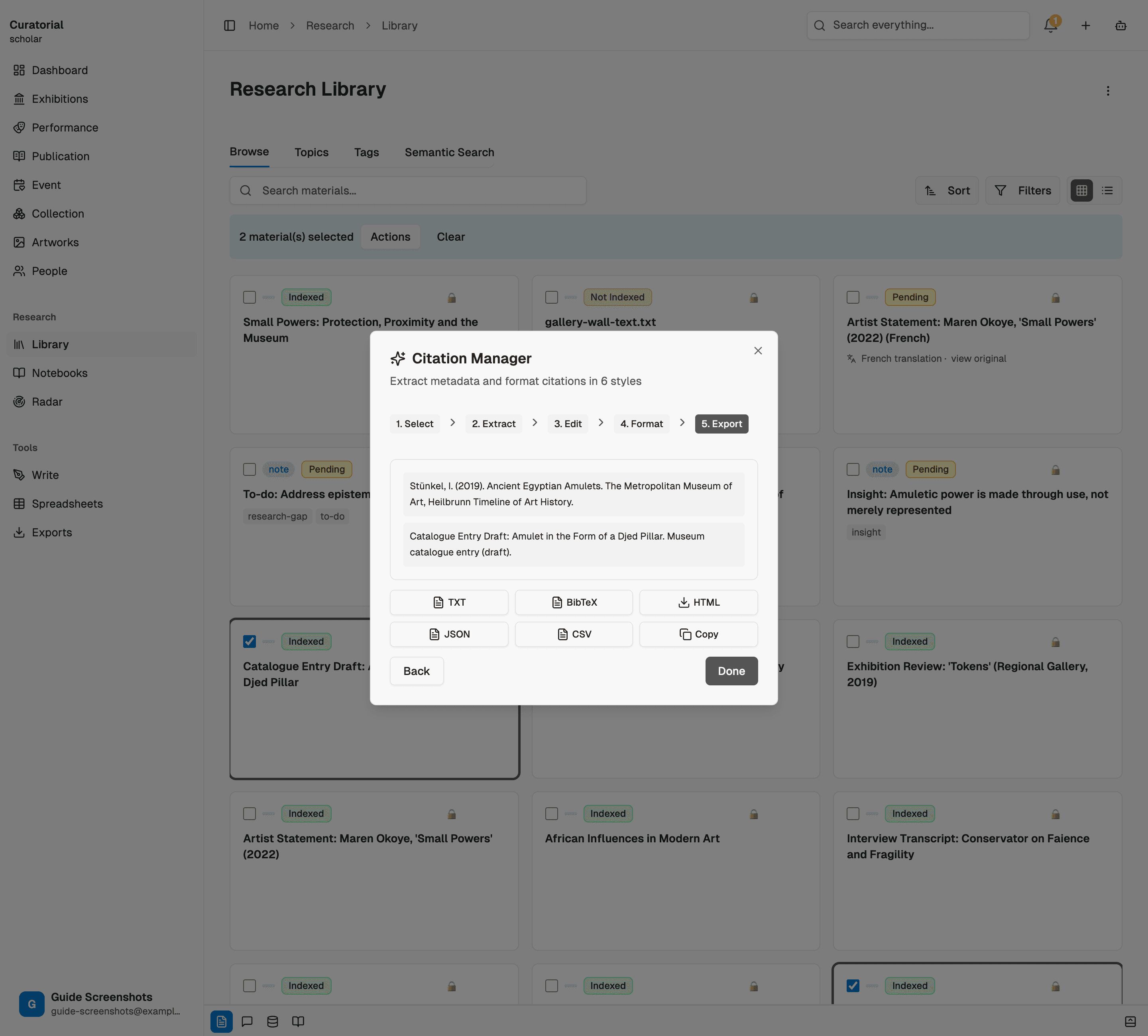Open the notifications bell

(1051, 26)
